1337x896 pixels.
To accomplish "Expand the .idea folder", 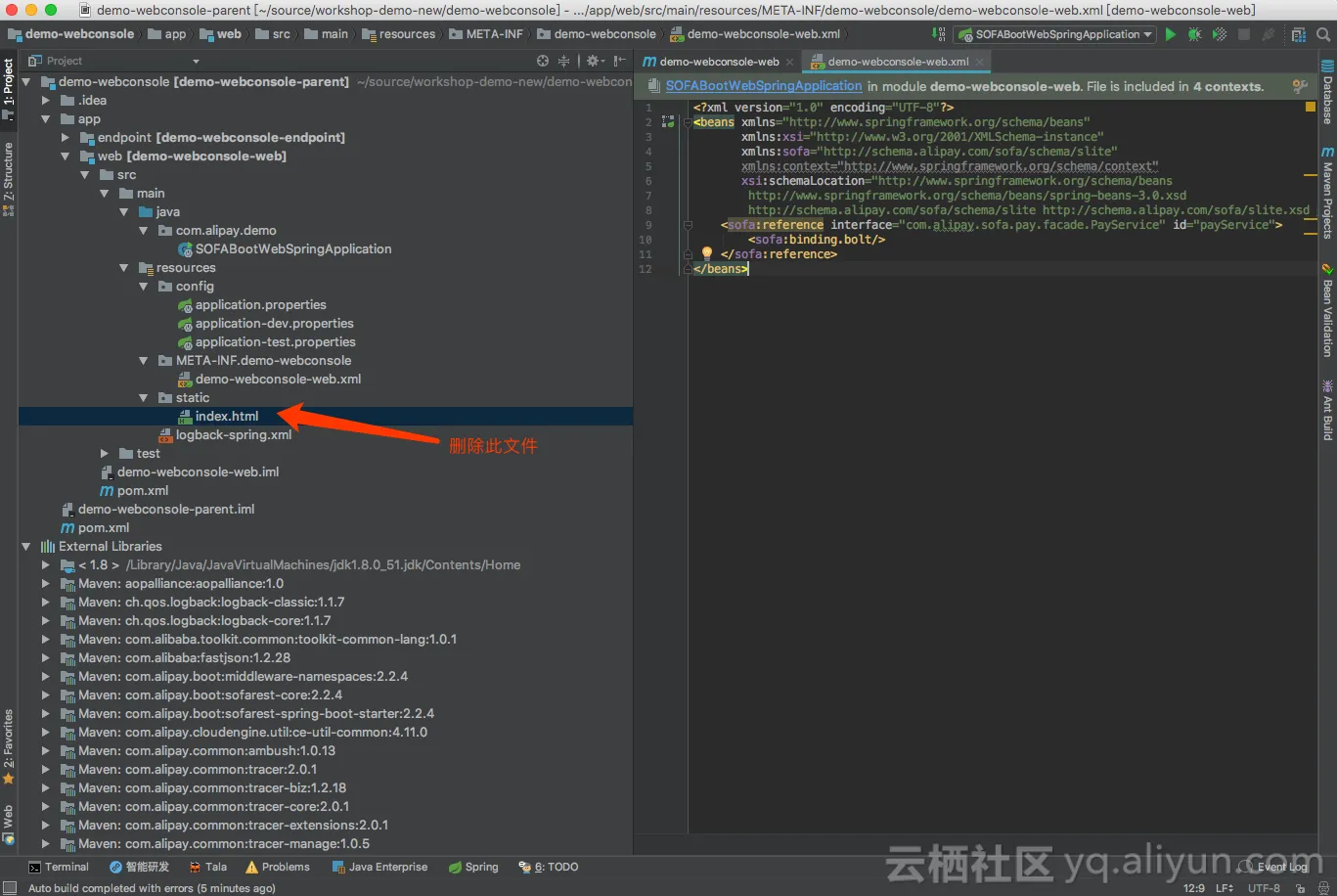I will [46, 100].
